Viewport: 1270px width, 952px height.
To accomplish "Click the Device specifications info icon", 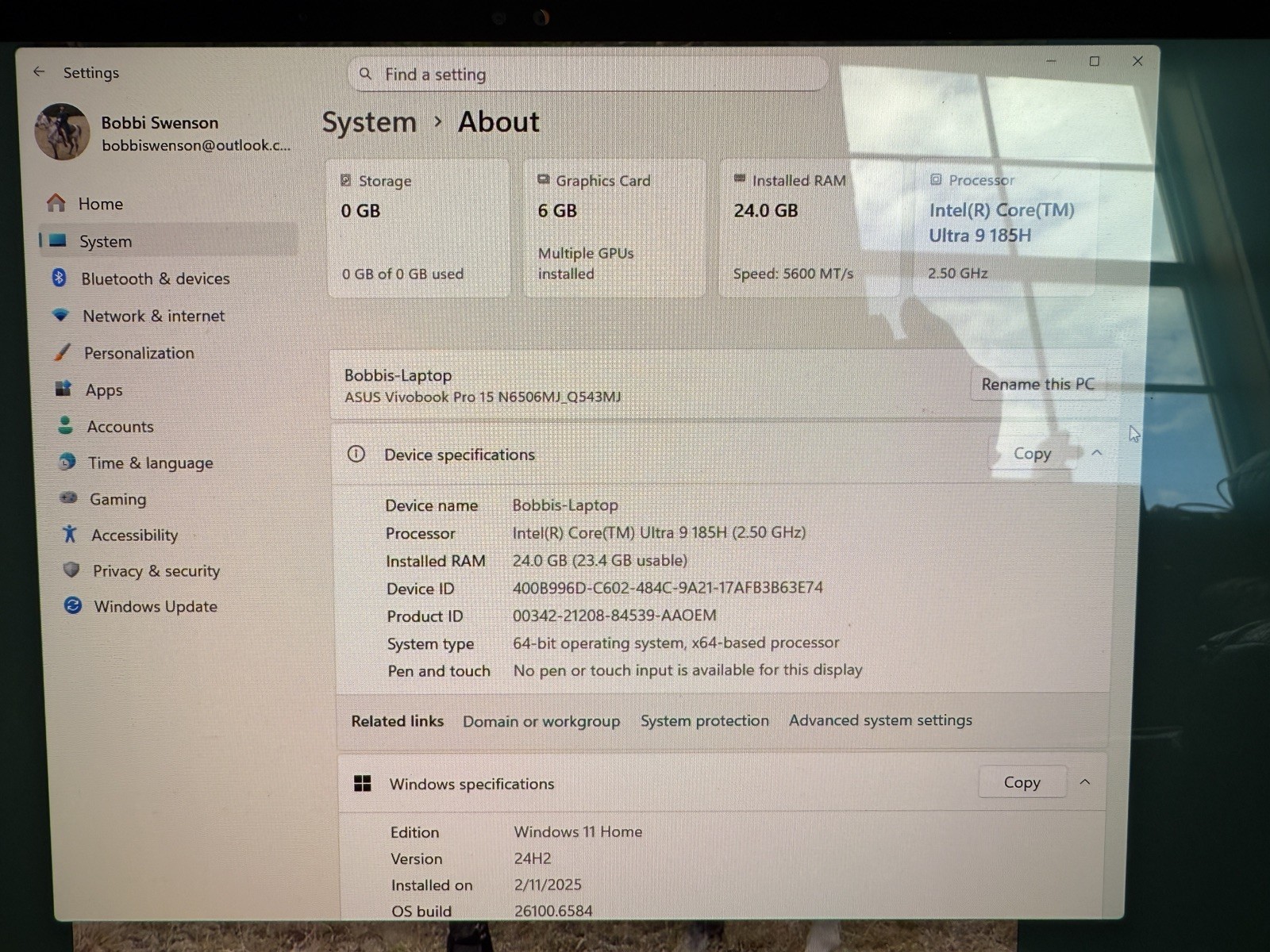I will click(356, 454).
